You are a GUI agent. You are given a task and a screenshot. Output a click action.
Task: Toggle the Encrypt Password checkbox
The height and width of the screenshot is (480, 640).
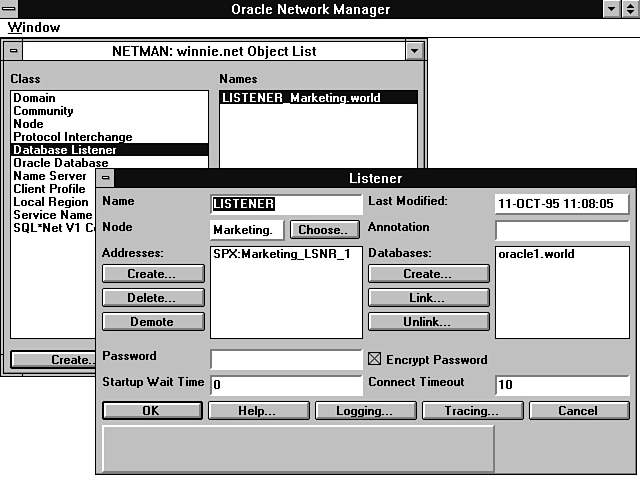click(375, 360)
